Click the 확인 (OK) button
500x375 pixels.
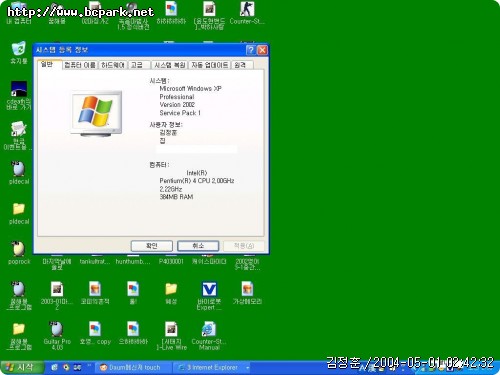point(152,246)
